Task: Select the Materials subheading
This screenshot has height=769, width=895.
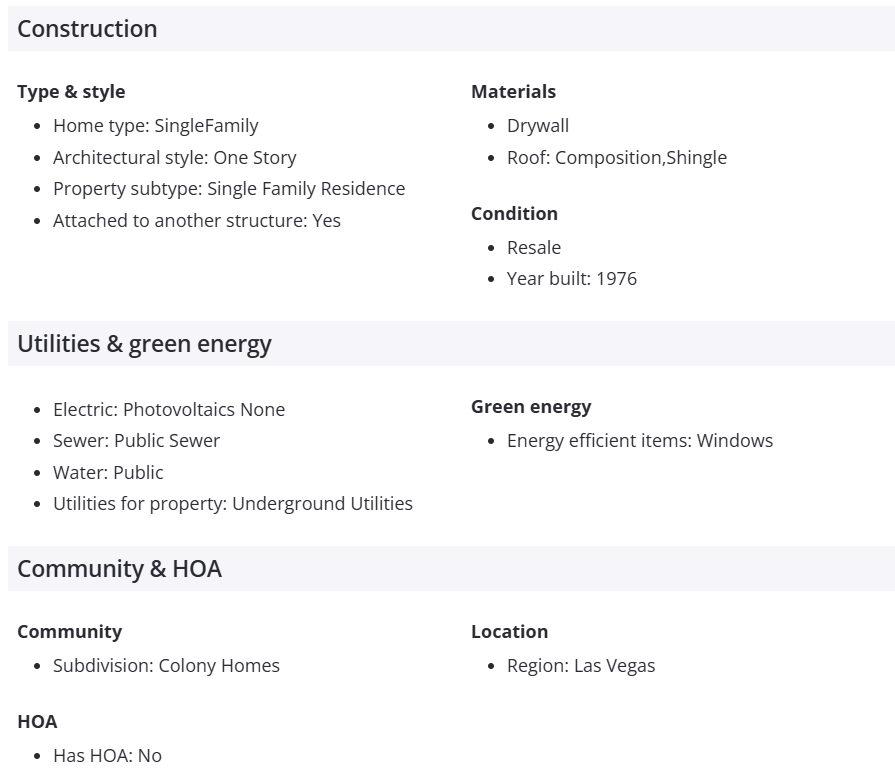Action: coord(513,92)
